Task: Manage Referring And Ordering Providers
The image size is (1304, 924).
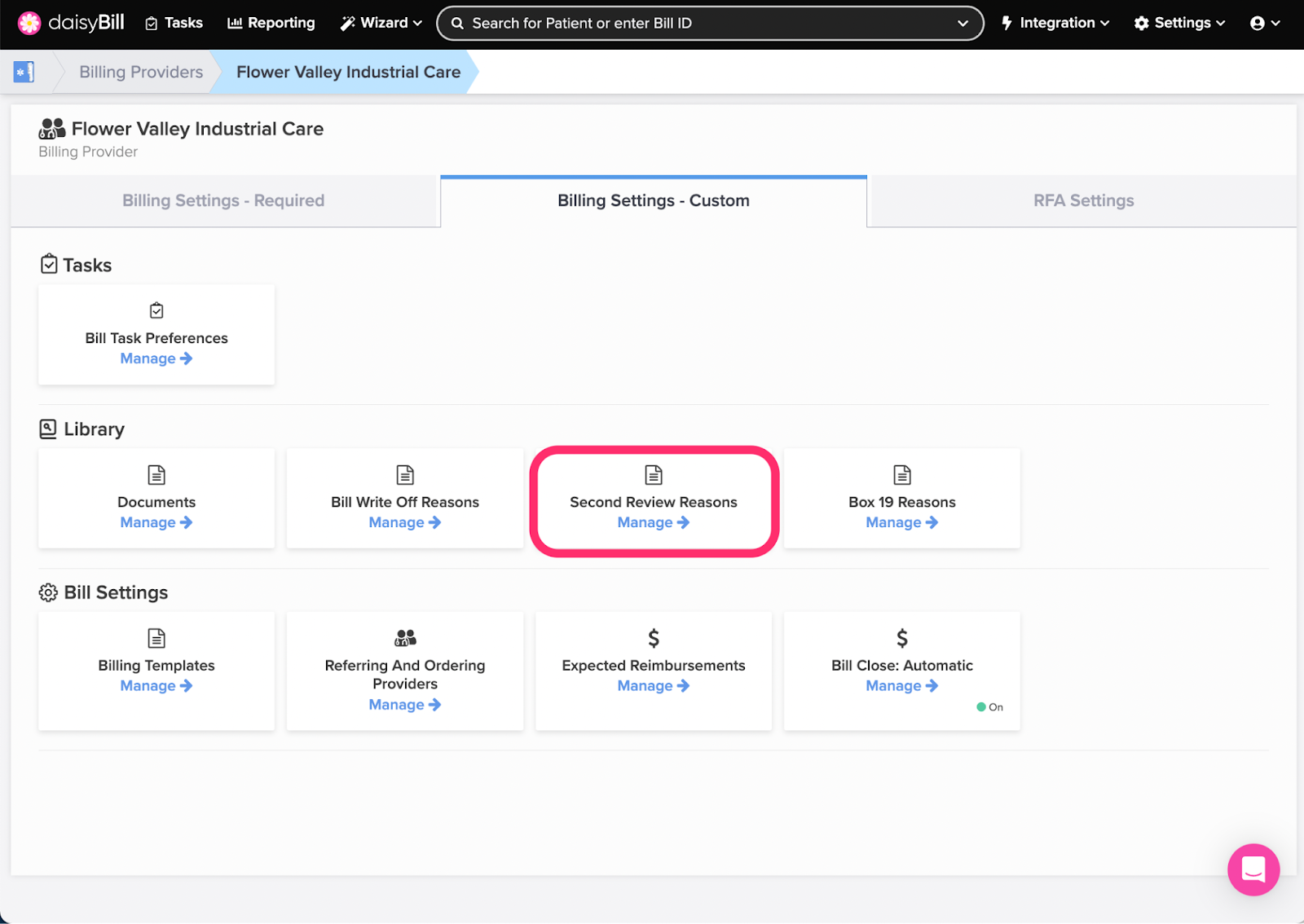Action: tap(405, 705)
